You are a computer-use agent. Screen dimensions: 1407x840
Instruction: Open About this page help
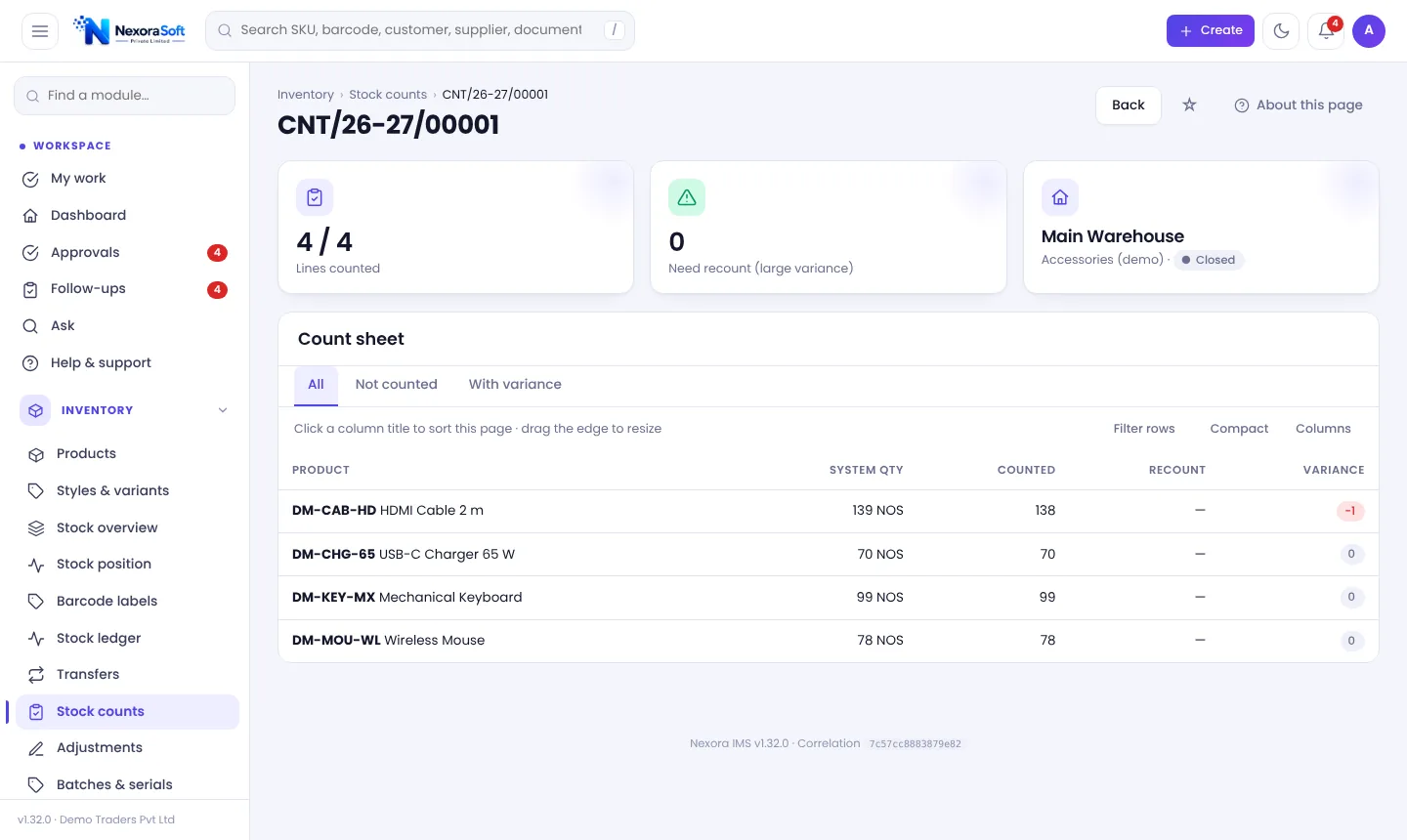point(1299,105)
